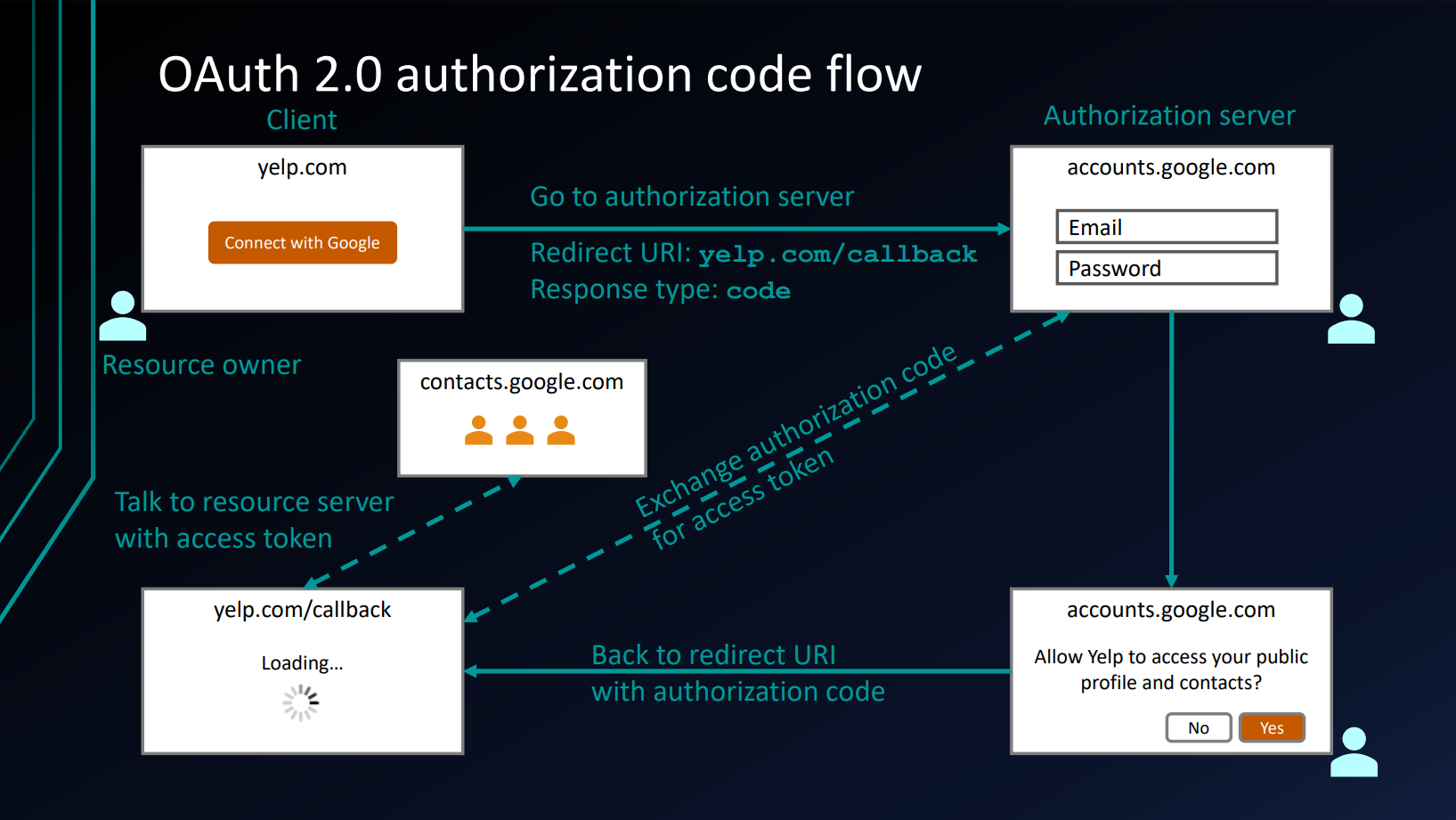Click the middle contact icon
The width and height of the screenshot is (1456, 820).
pos(521,432)
